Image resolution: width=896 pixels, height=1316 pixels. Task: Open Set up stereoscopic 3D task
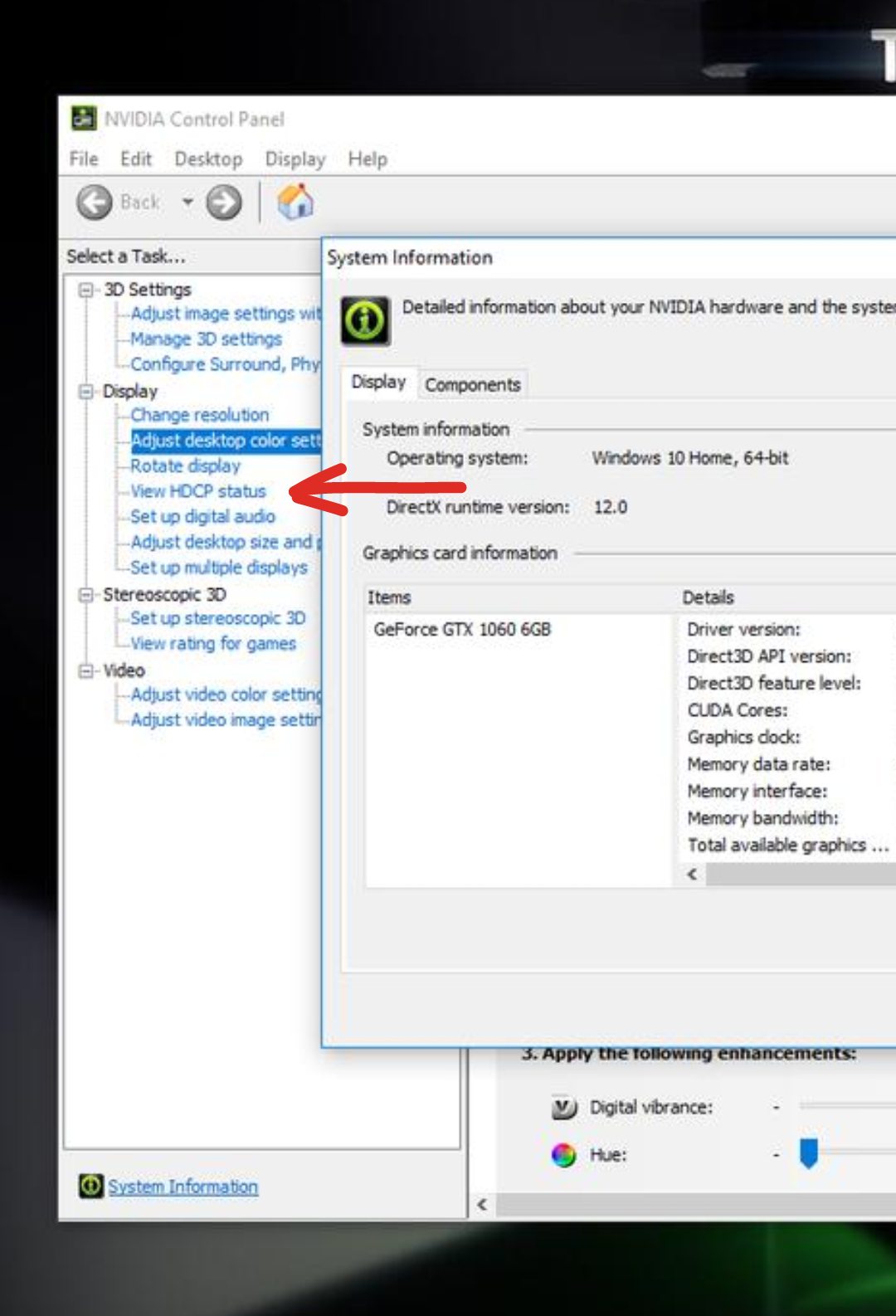(217, 618)
